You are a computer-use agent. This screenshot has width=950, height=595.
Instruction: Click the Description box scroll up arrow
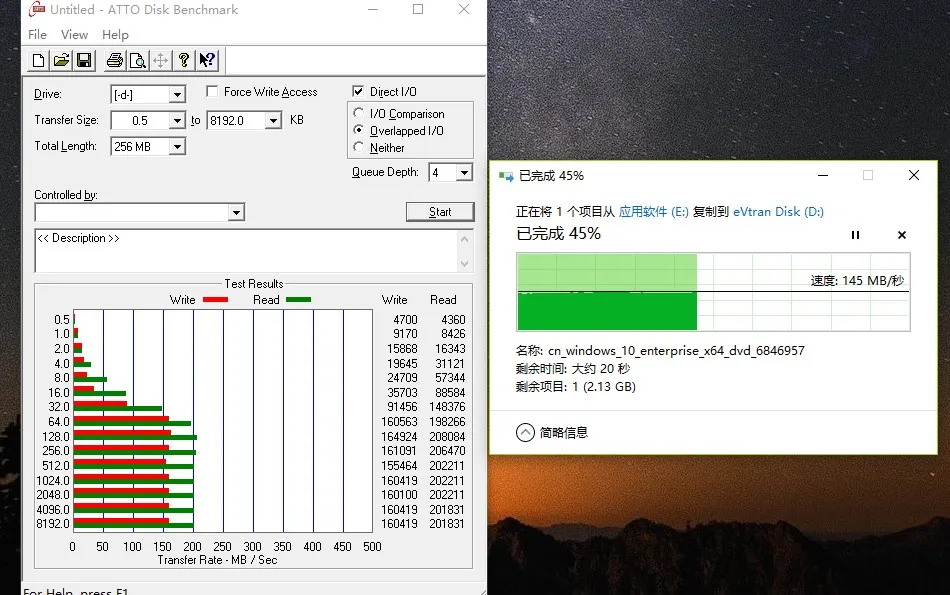click(x=464, y=239)
